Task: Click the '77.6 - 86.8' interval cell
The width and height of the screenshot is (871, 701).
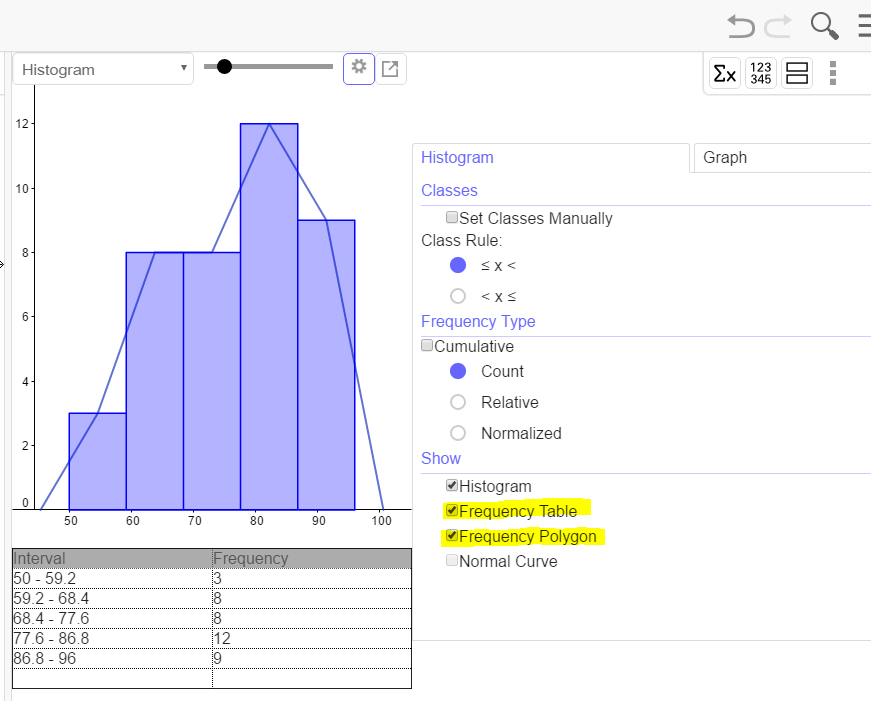Action: tap(112, 639)
